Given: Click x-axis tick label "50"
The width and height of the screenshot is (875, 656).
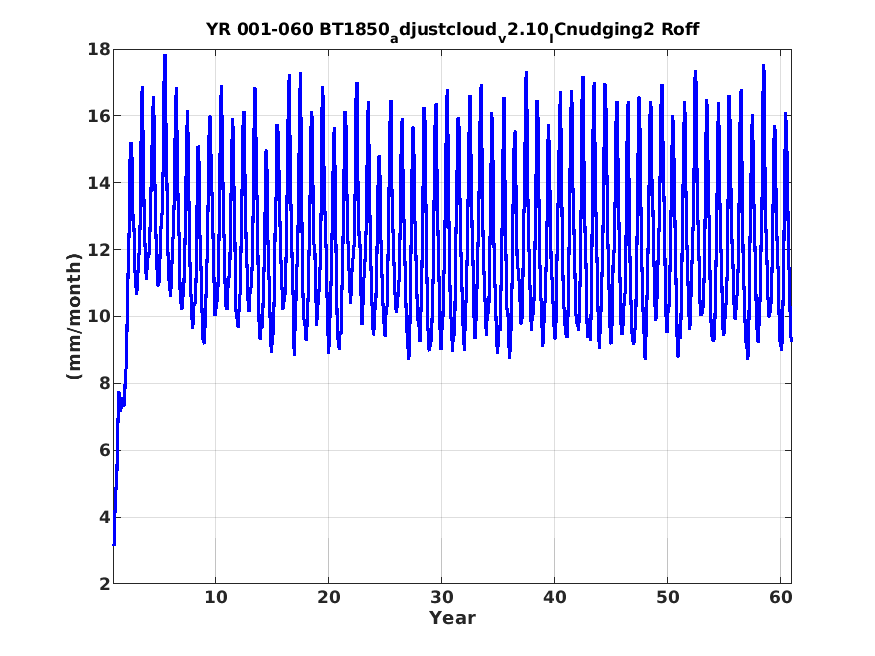Looking at the screenshot, I should pyautogui.click(x=667, y=597).
